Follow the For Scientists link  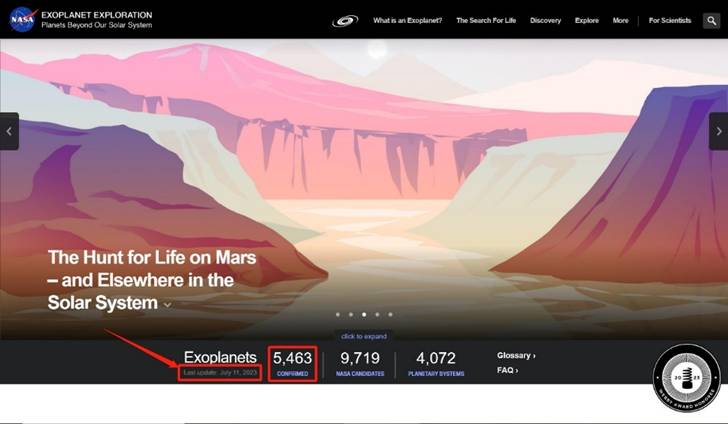tap(670, 20)
